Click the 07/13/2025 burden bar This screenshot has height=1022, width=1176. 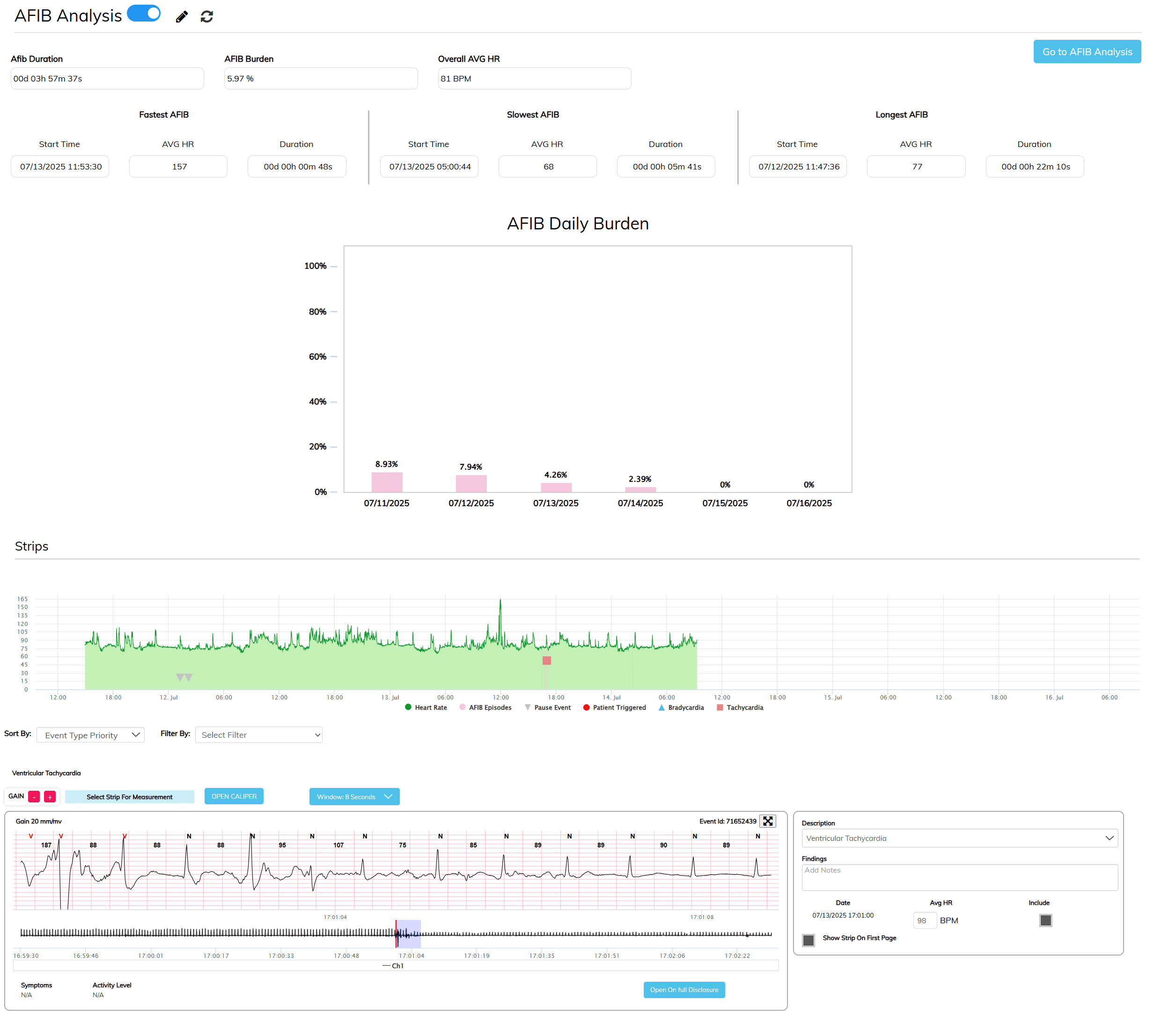coord(556,487)
